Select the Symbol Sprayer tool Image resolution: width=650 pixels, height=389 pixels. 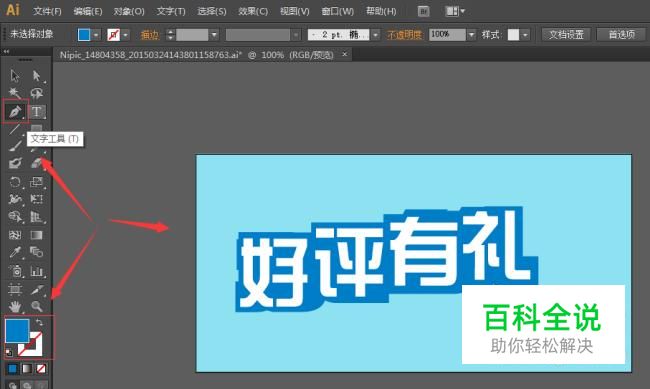pyautogui.click(x=15, y=271)
